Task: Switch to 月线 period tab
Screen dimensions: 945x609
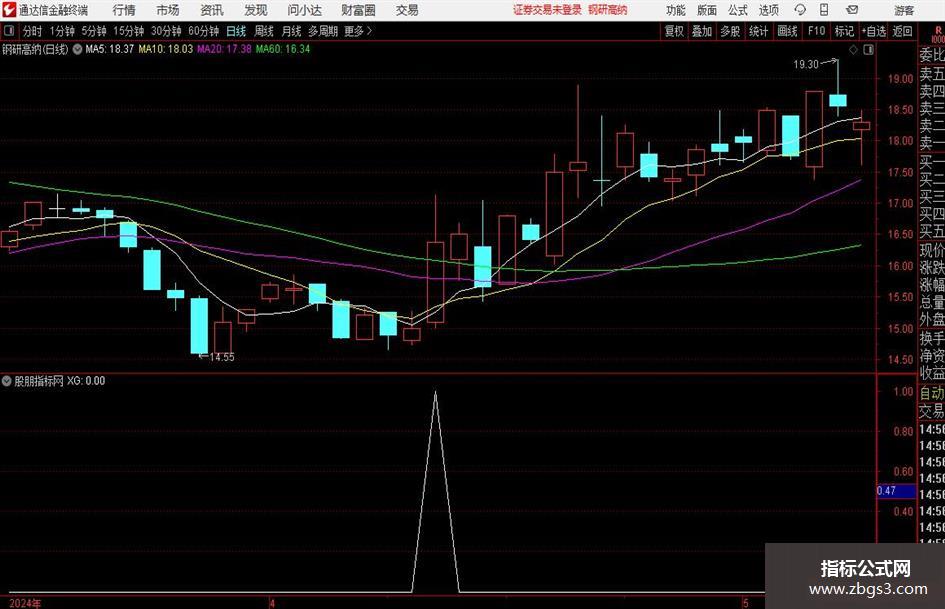Action: coord(292,31)
